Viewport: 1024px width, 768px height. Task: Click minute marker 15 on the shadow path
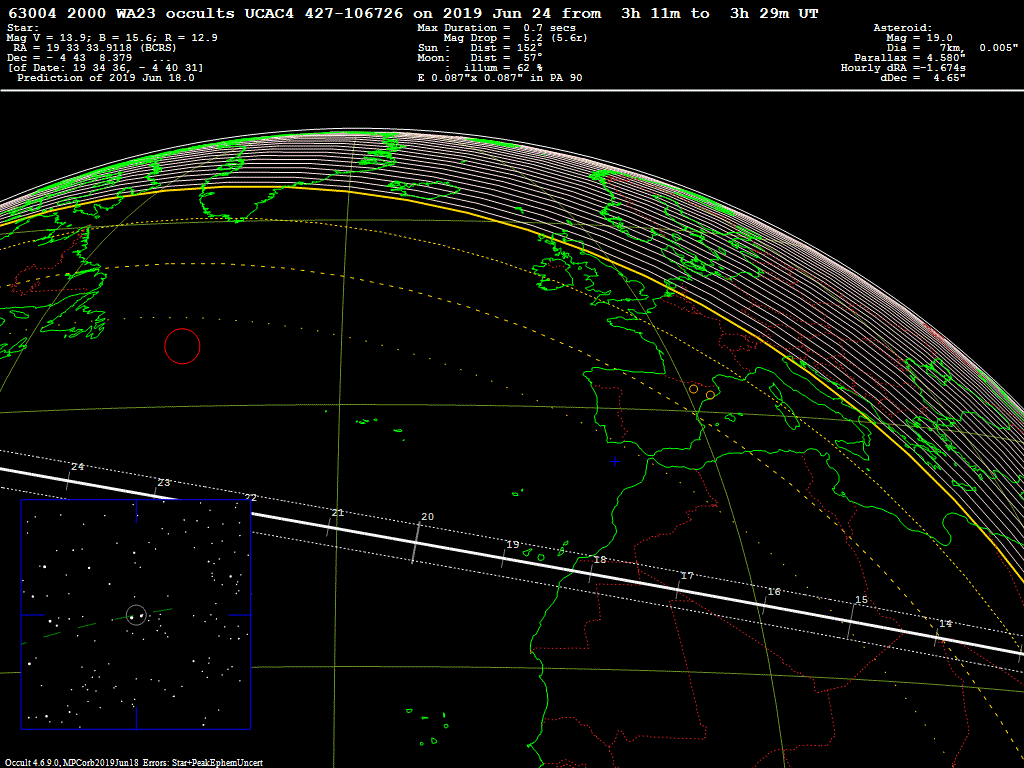tap(861, 600)
